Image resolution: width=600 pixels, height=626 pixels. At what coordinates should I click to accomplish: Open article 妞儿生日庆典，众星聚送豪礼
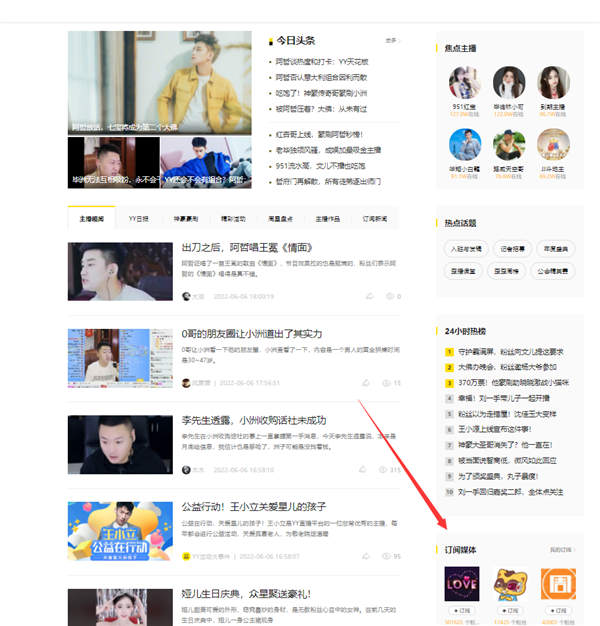click(x=246, y=594)
